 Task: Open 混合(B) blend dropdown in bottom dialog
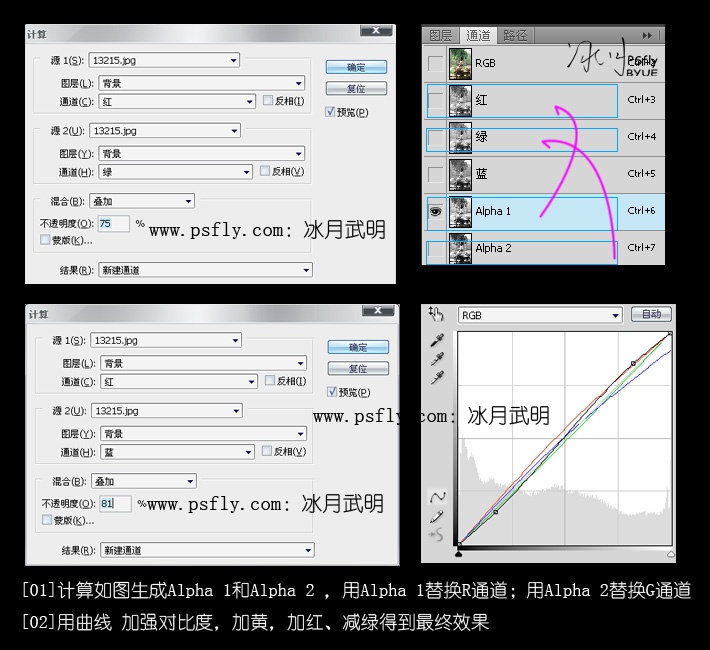144,481
